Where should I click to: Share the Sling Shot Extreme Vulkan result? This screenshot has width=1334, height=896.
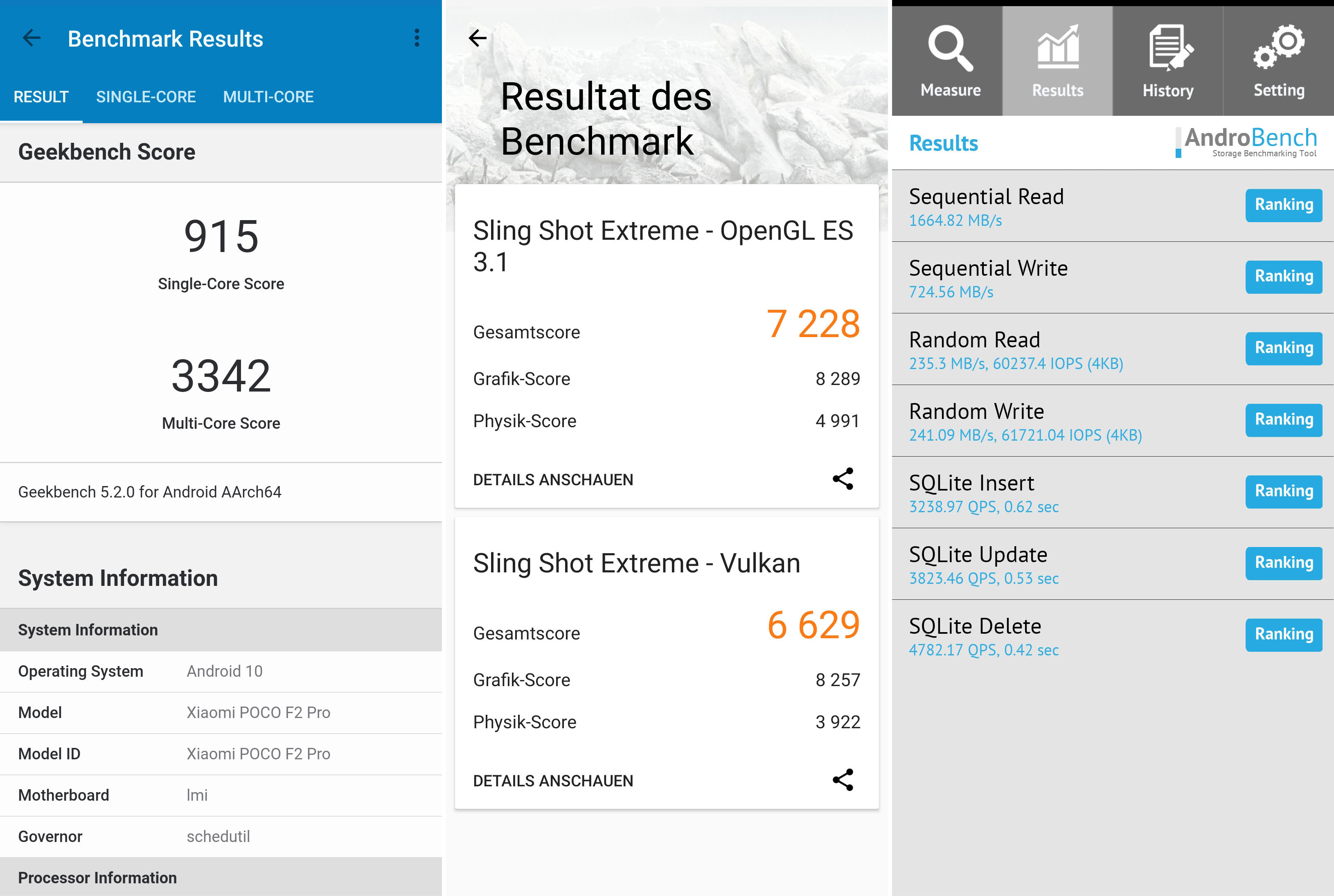pyautogui.click(x=843, y=780)
